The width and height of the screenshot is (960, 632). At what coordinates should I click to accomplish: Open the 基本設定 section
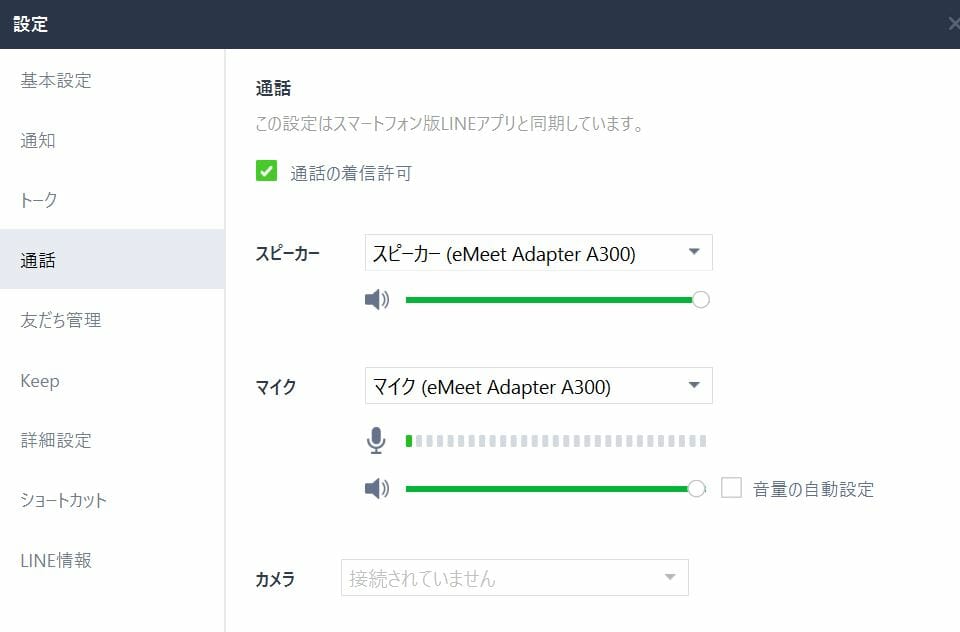pyautogui.click(x=56, y=81)
